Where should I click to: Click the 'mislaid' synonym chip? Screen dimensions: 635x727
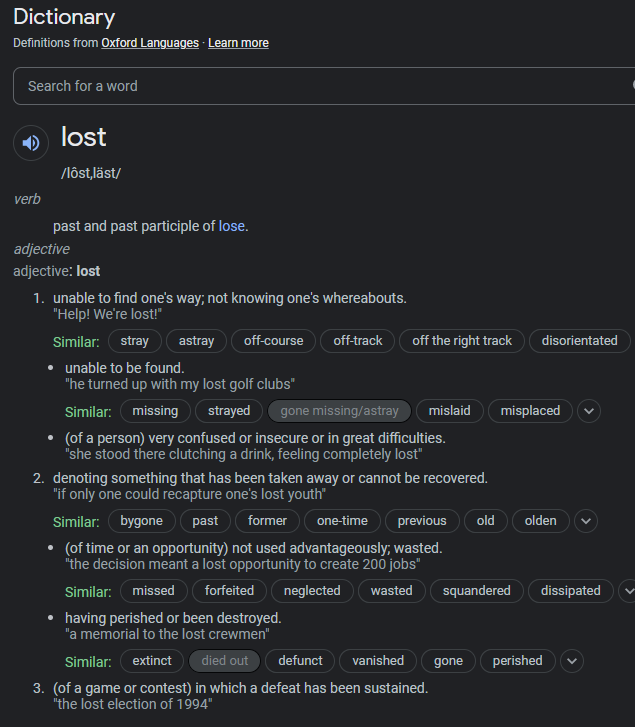(x=450, y=411)
